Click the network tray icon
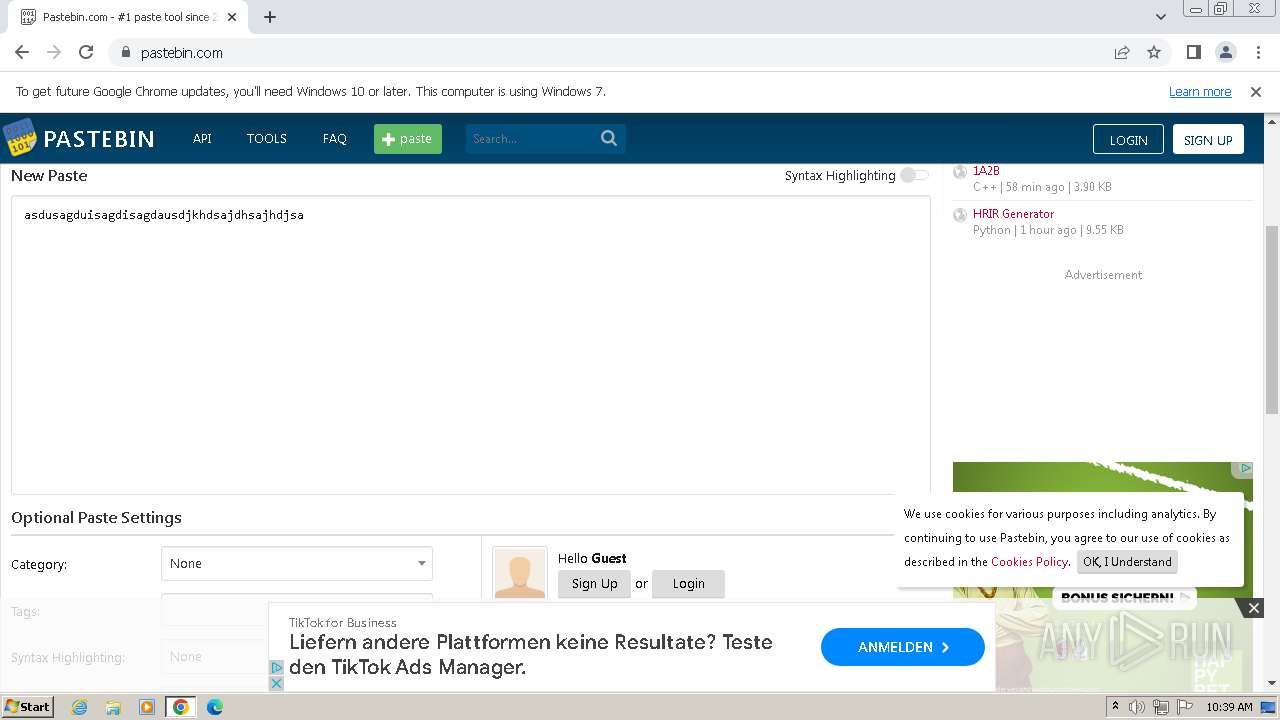The height and width of the screenshot is (720, 1280). pyautogui.click(x=1160, y=707)
